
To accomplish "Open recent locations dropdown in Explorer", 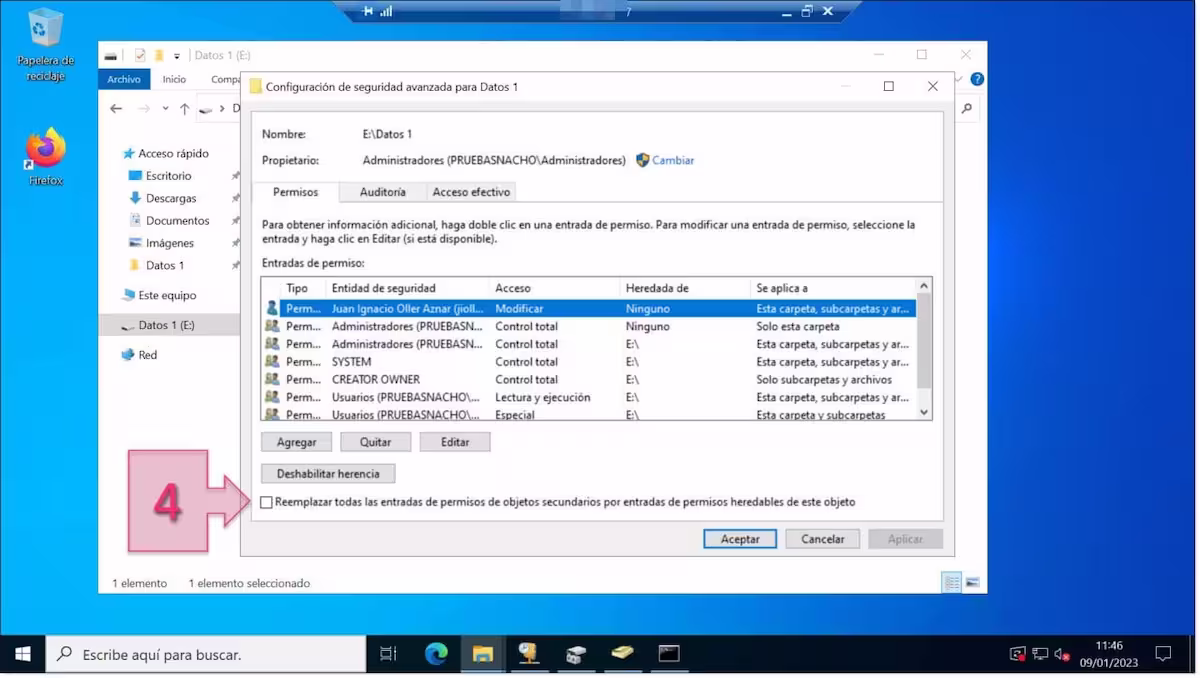I will click(165, 108).
